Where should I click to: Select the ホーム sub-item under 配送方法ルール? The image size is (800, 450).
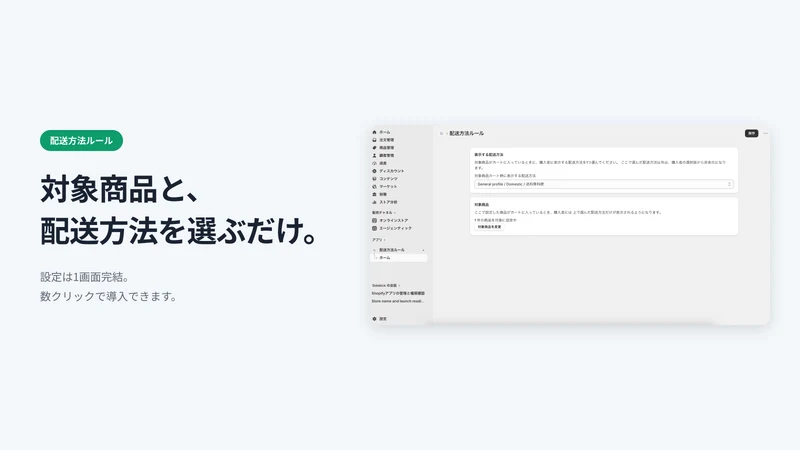pyautogui.click(x=398, y=258)
